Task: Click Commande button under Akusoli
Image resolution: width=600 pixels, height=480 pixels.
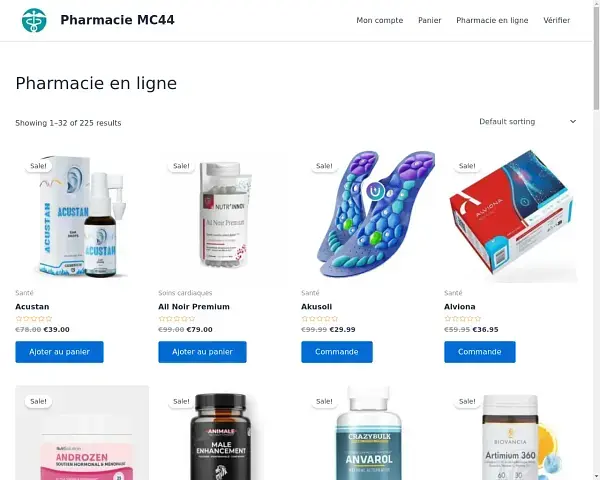Action: point(337,352)
